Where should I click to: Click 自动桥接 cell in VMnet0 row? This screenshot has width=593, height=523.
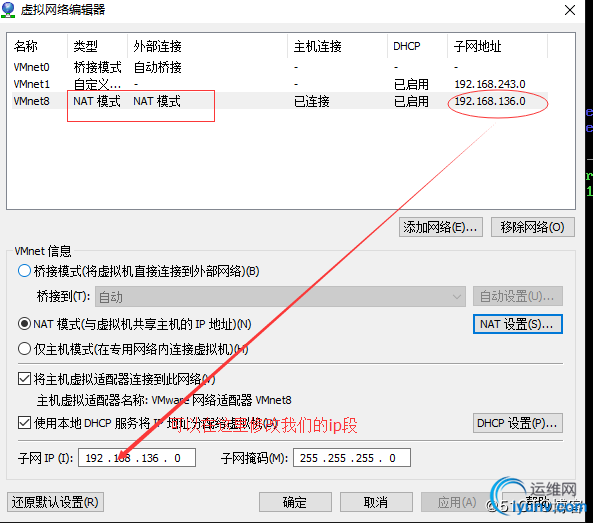point(157,67)
